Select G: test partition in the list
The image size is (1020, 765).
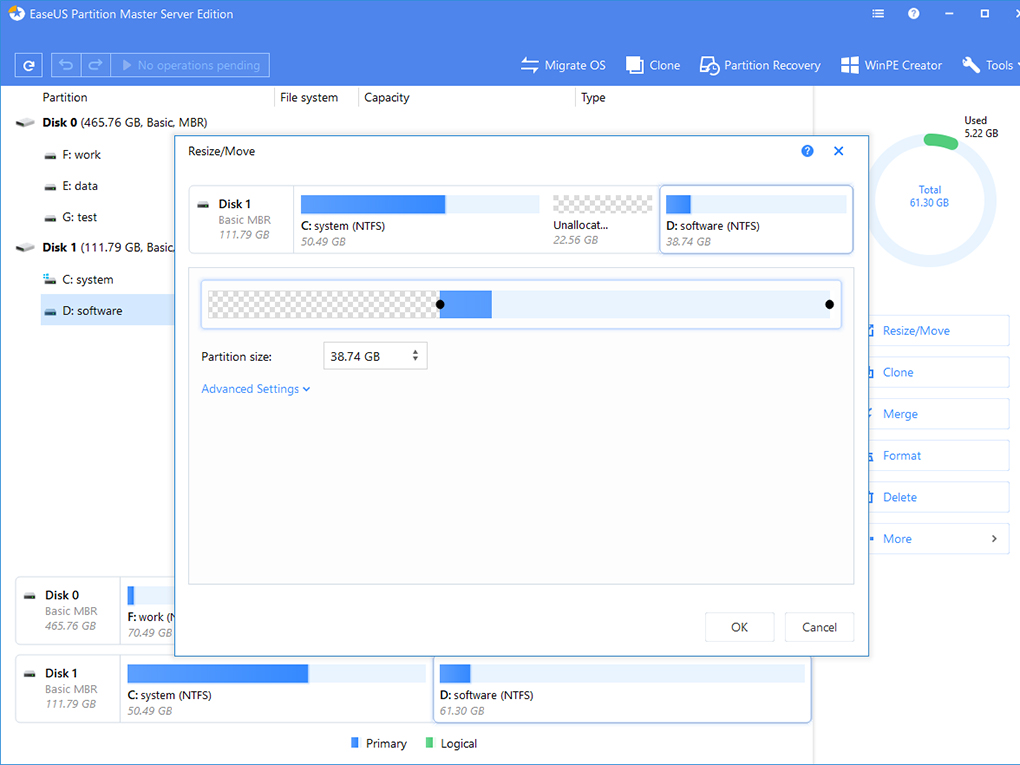click(79, 217)
